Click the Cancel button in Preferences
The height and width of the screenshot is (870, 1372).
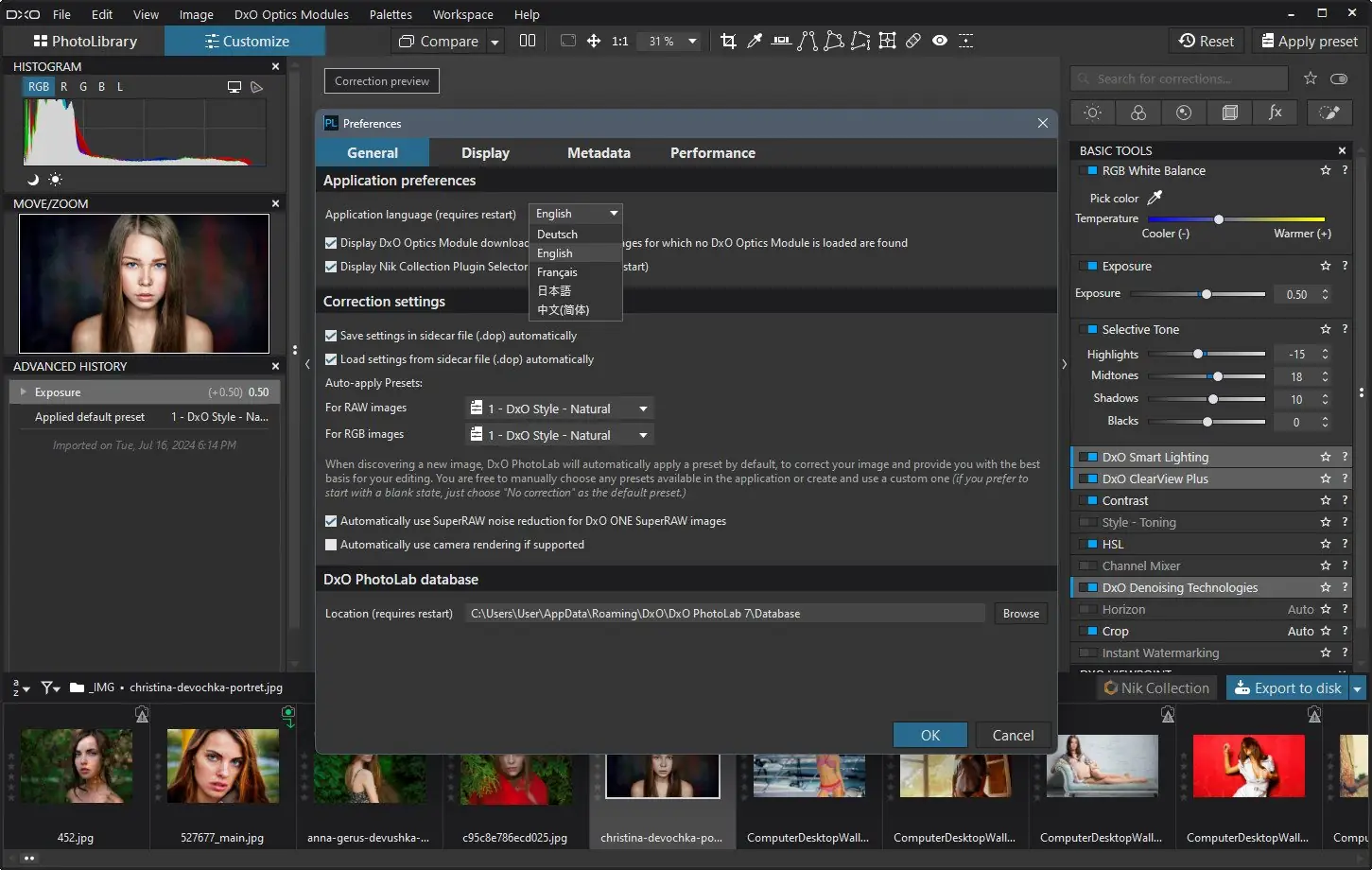1013,735
